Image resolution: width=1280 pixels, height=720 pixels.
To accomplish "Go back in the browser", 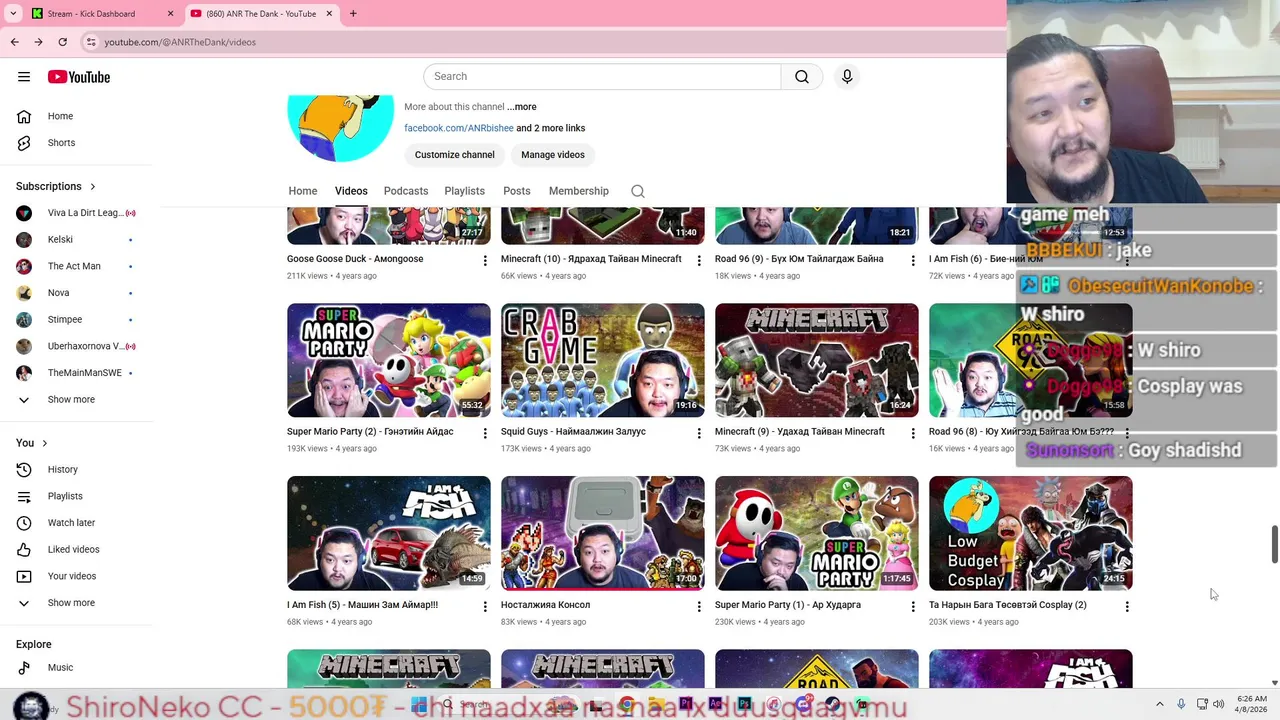I will click(14, 42).
